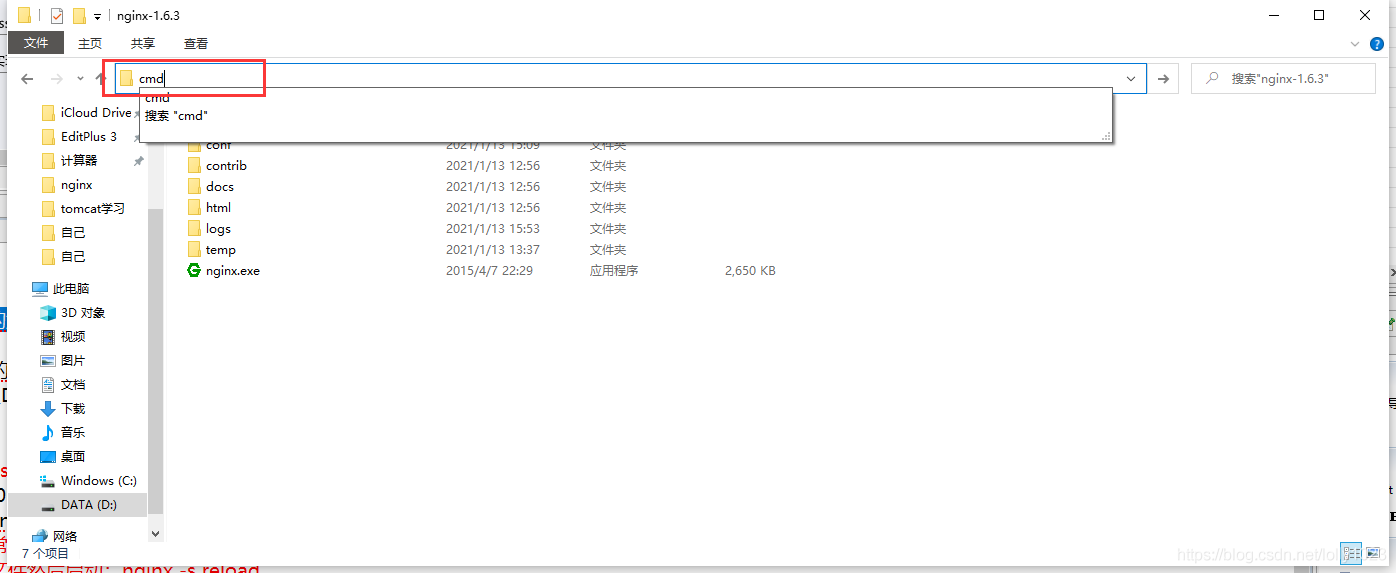Click the address bar containing cmd
This screenshot has height=573, width=1396.
click(x=631, y=79)
